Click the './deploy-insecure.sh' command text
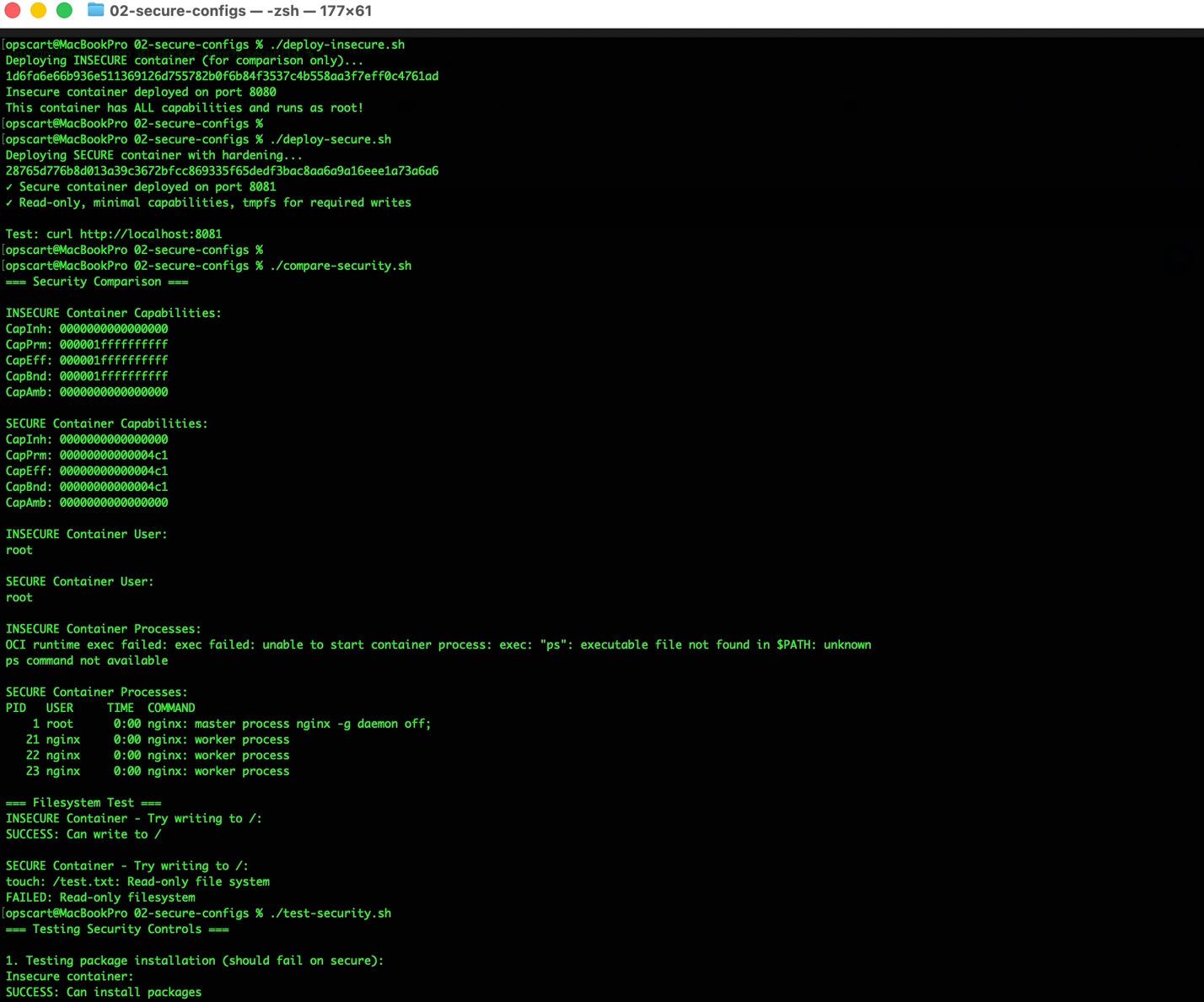 point(337,45)
